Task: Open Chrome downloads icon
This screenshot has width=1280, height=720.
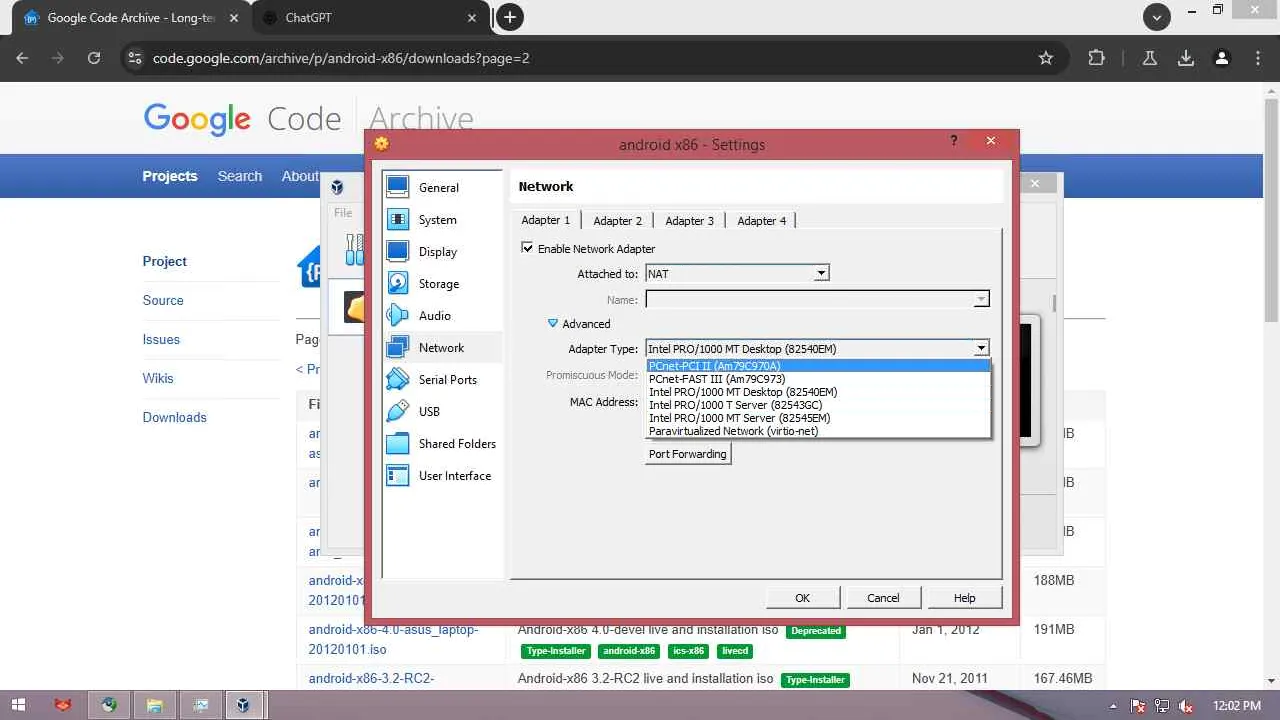Action: [1186, 58]
